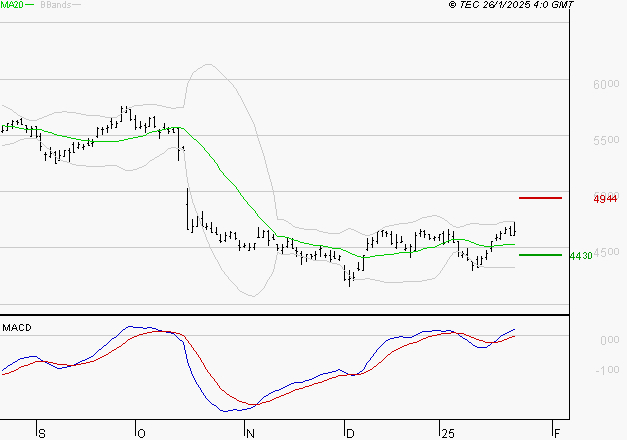Viewport: 627px width, 440px height.
Task: Click the TEC copyright timestamp text
Action: click(511, 5)
